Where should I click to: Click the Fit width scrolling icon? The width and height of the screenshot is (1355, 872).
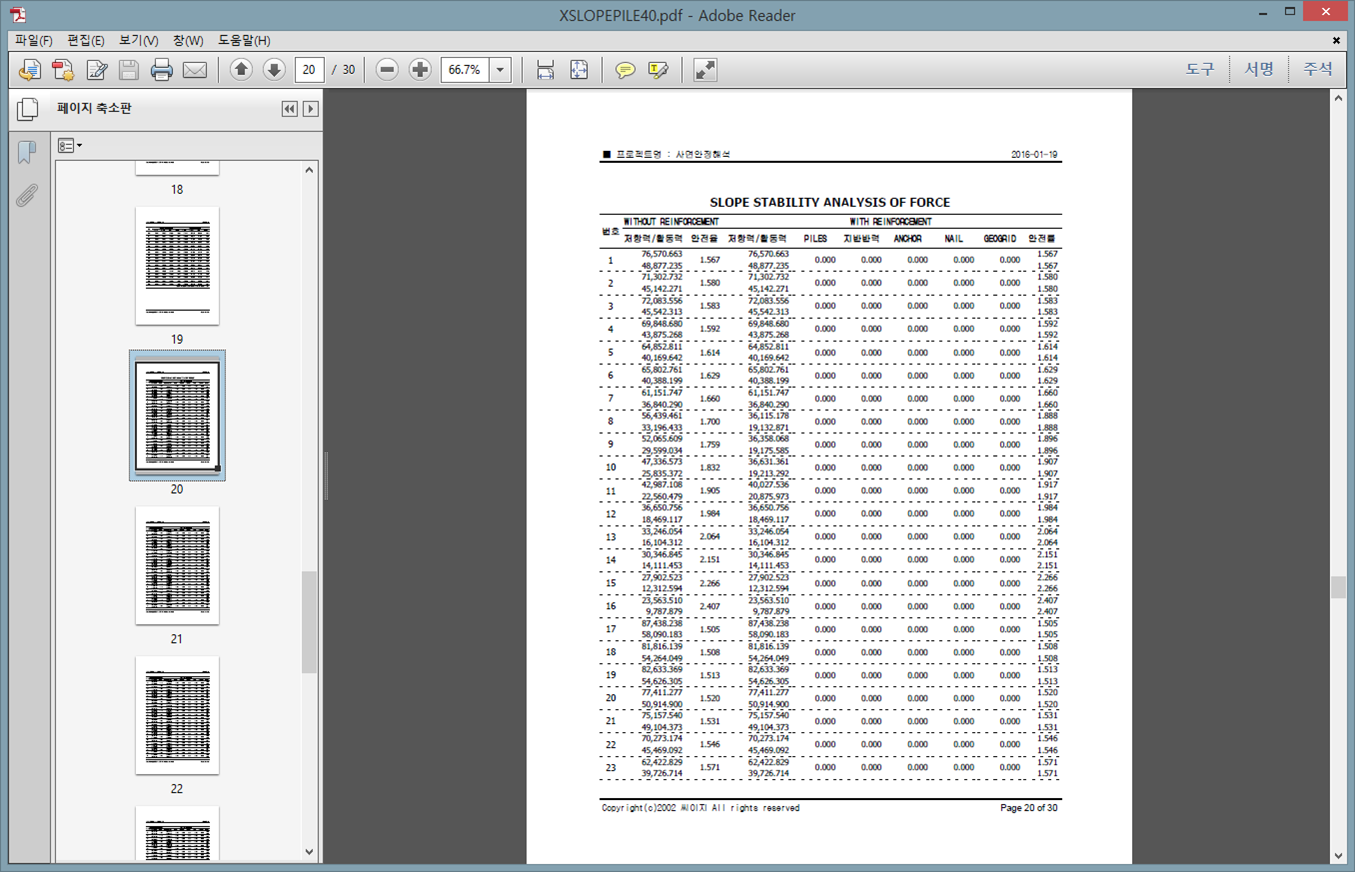[545, 70]
